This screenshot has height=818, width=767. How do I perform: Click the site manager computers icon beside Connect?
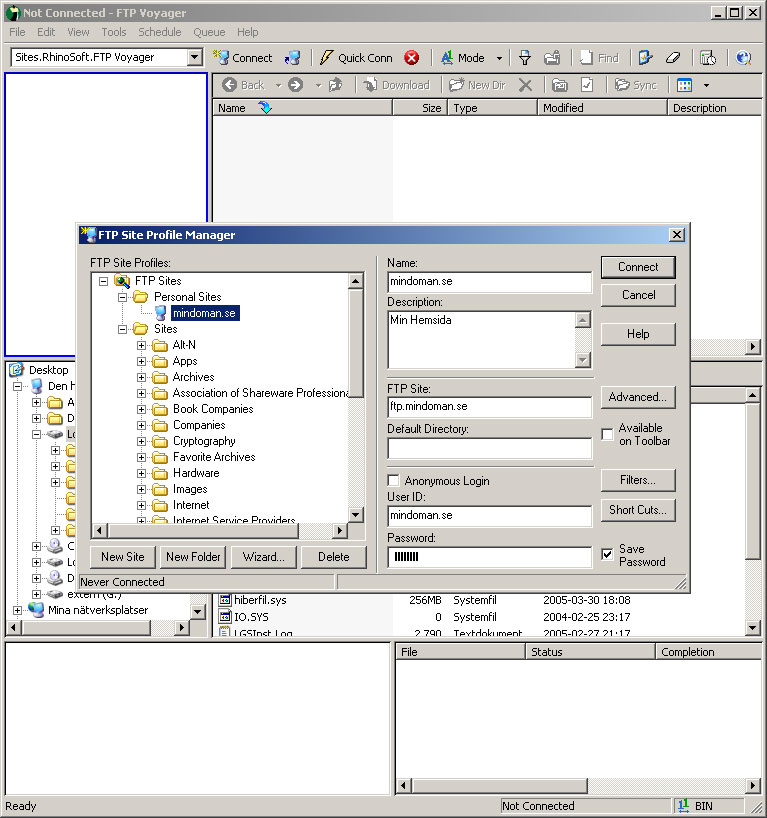pos(293,57)
